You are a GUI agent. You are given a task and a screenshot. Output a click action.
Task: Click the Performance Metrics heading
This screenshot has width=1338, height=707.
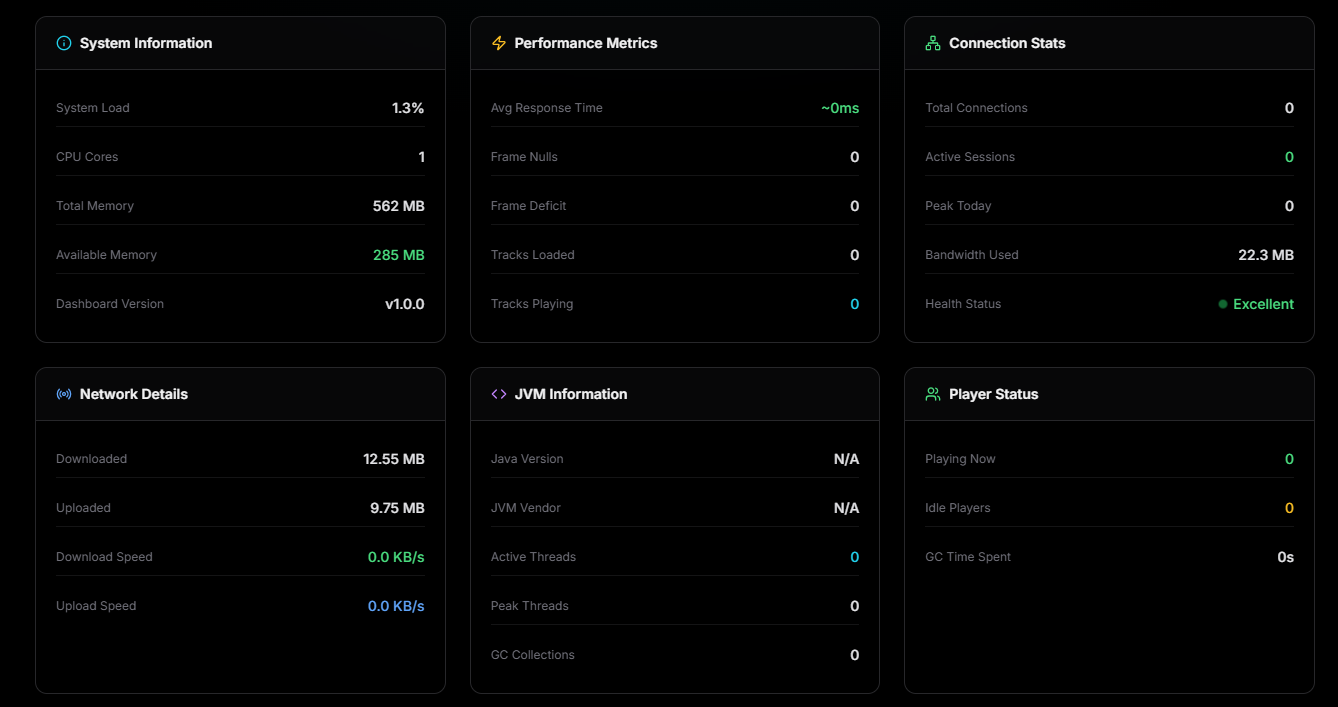[x=586, y=43]
